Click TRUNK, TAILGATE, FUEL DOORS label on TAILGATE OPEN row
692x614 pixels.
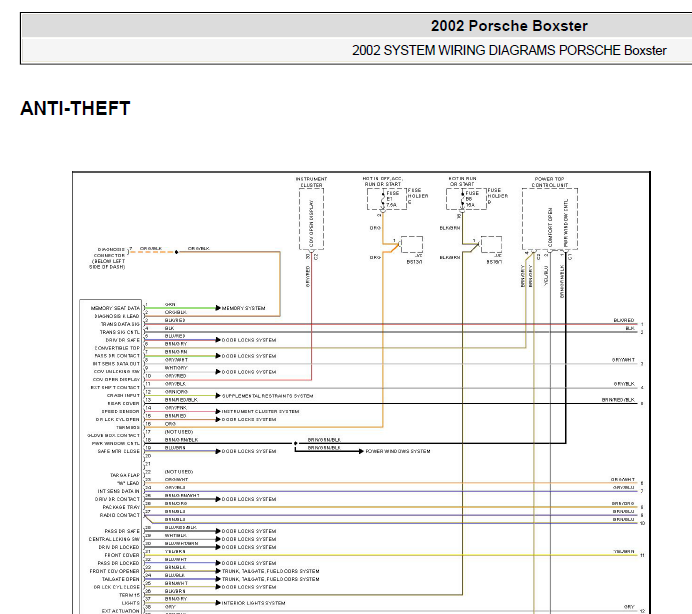coord(271,579)
